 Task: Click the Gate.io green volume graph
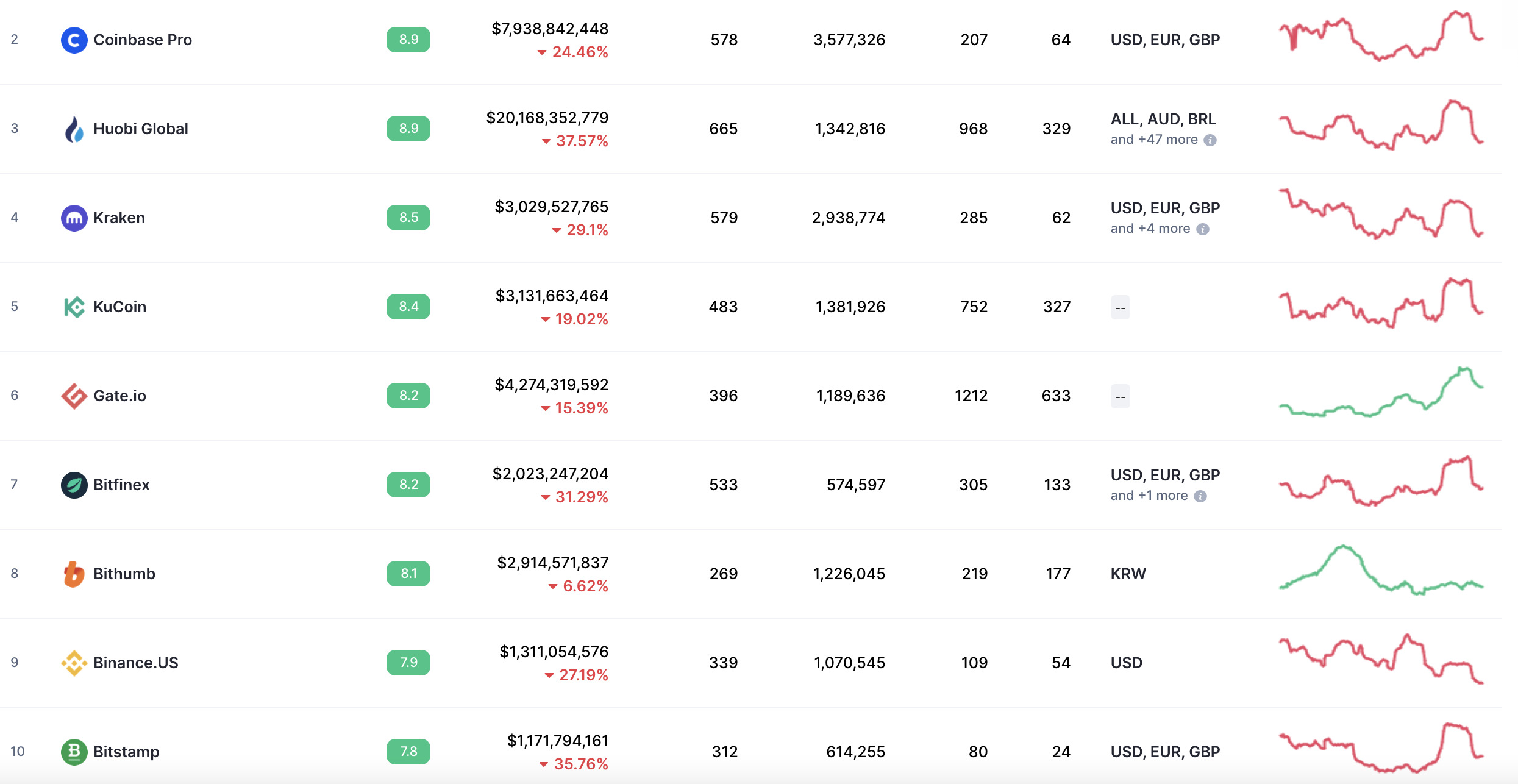pos(1381,393)
